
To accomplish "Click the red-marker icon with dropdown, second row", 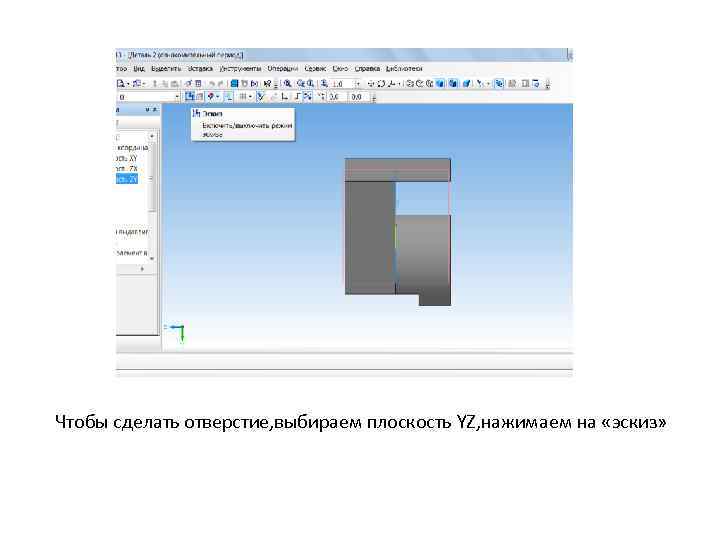I will [x=210, y=97].
